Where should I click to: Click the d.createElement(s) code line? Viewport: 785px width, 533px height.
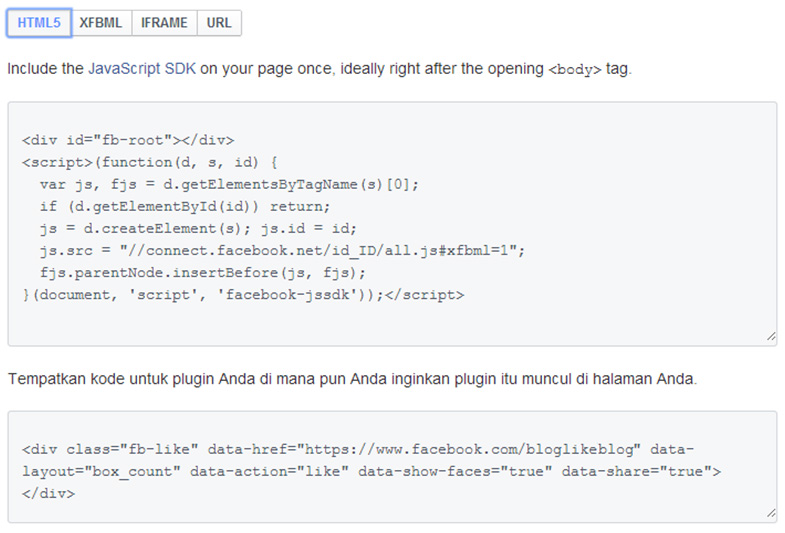[x=197, y=228]
